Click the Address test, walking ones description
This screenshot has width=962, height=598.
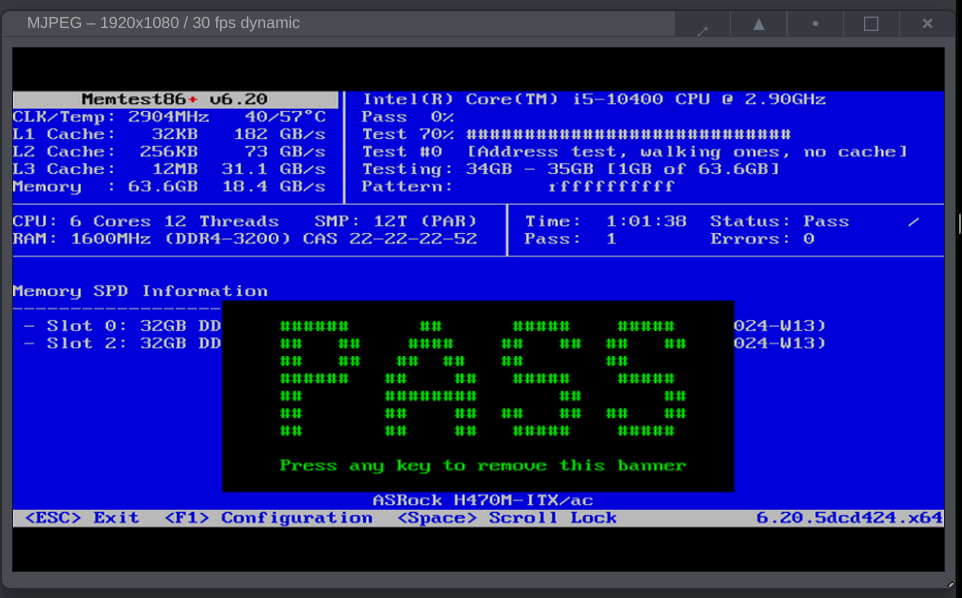pyautogui.click(x=687, y=152)
